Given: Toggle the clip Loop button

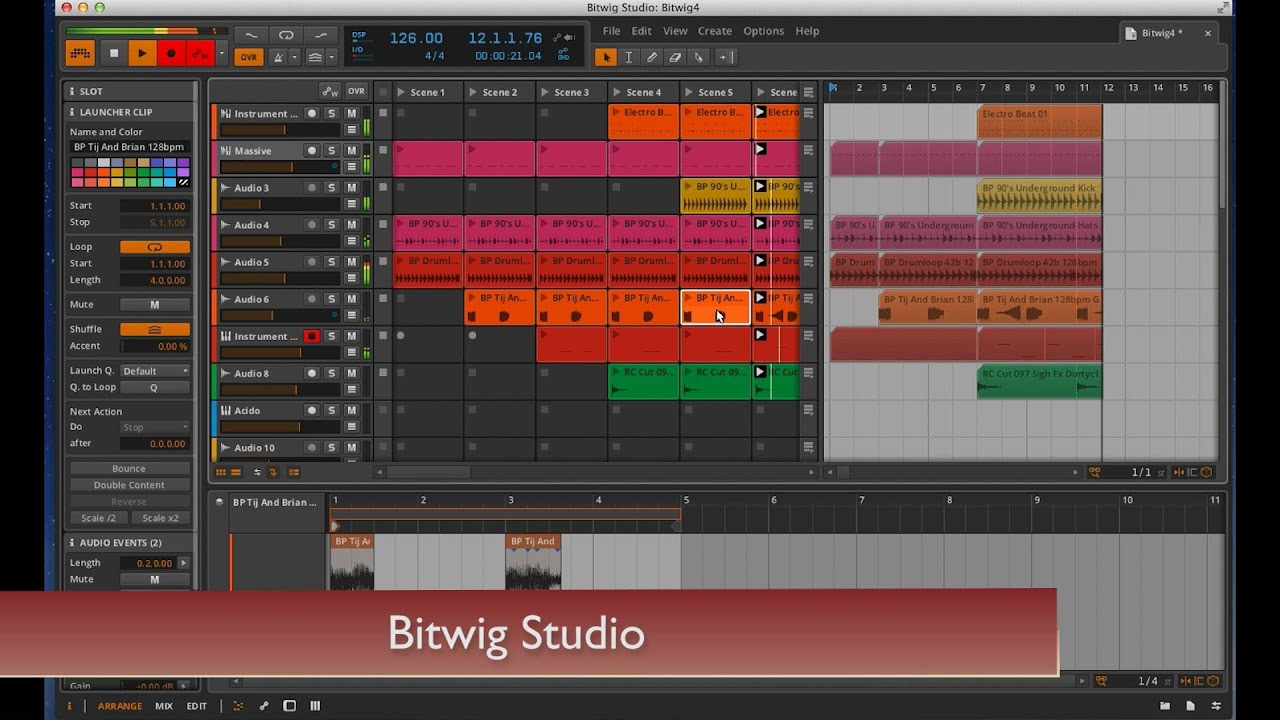Looking at the screenshot, I should pos(155,247).
